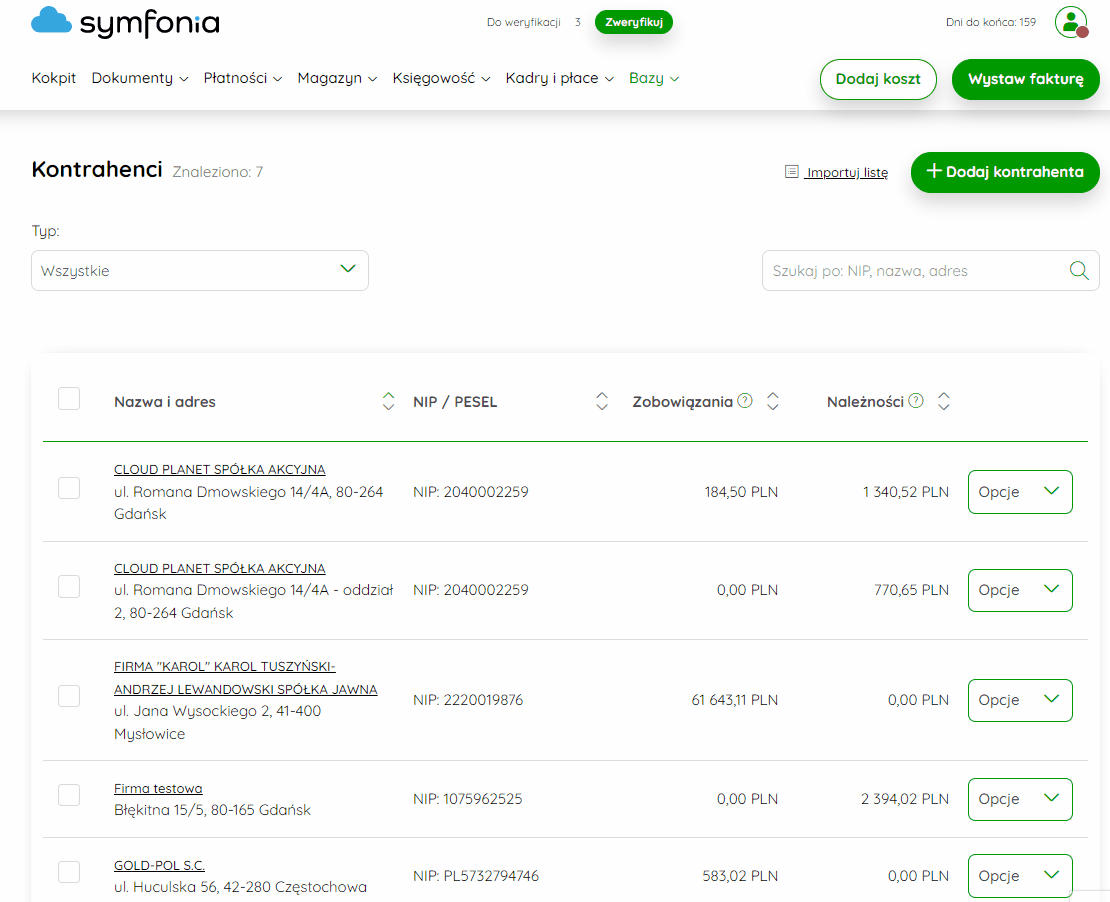Sort by Nazwa i adres arrows

point(388,401)
